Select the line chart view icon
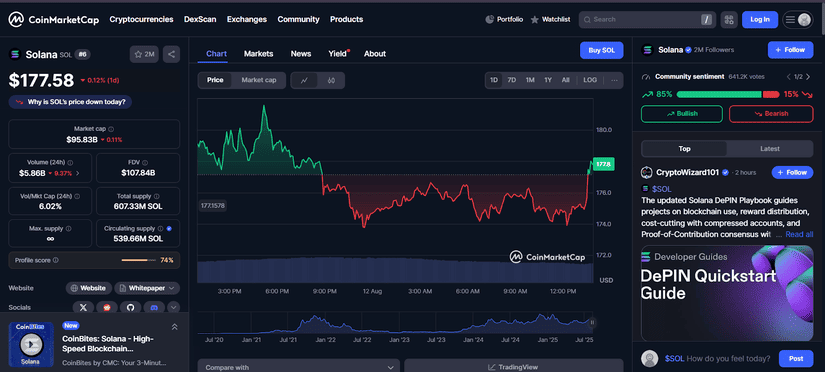The width and height of the screenshot is (825, 372). (x=305, y=81)
